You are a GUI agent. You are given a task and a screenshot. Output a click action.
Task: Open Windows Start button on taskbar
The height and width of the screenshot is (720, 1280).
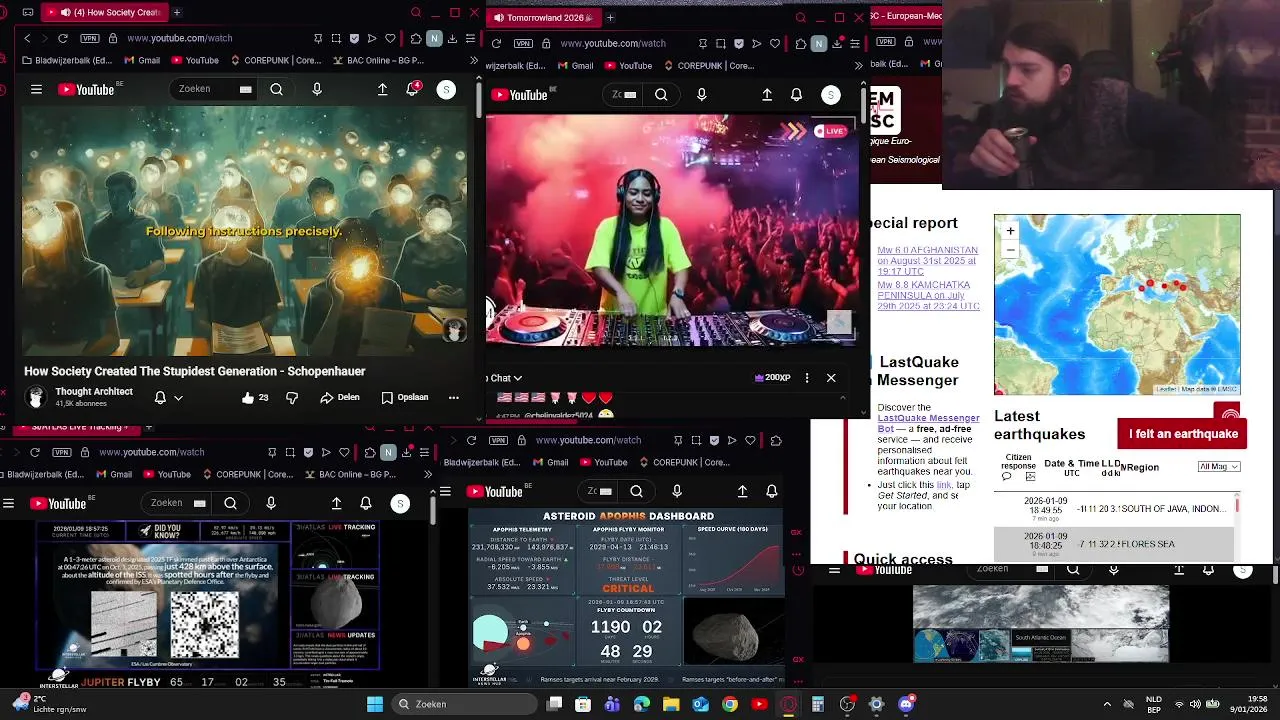[375, 704]
